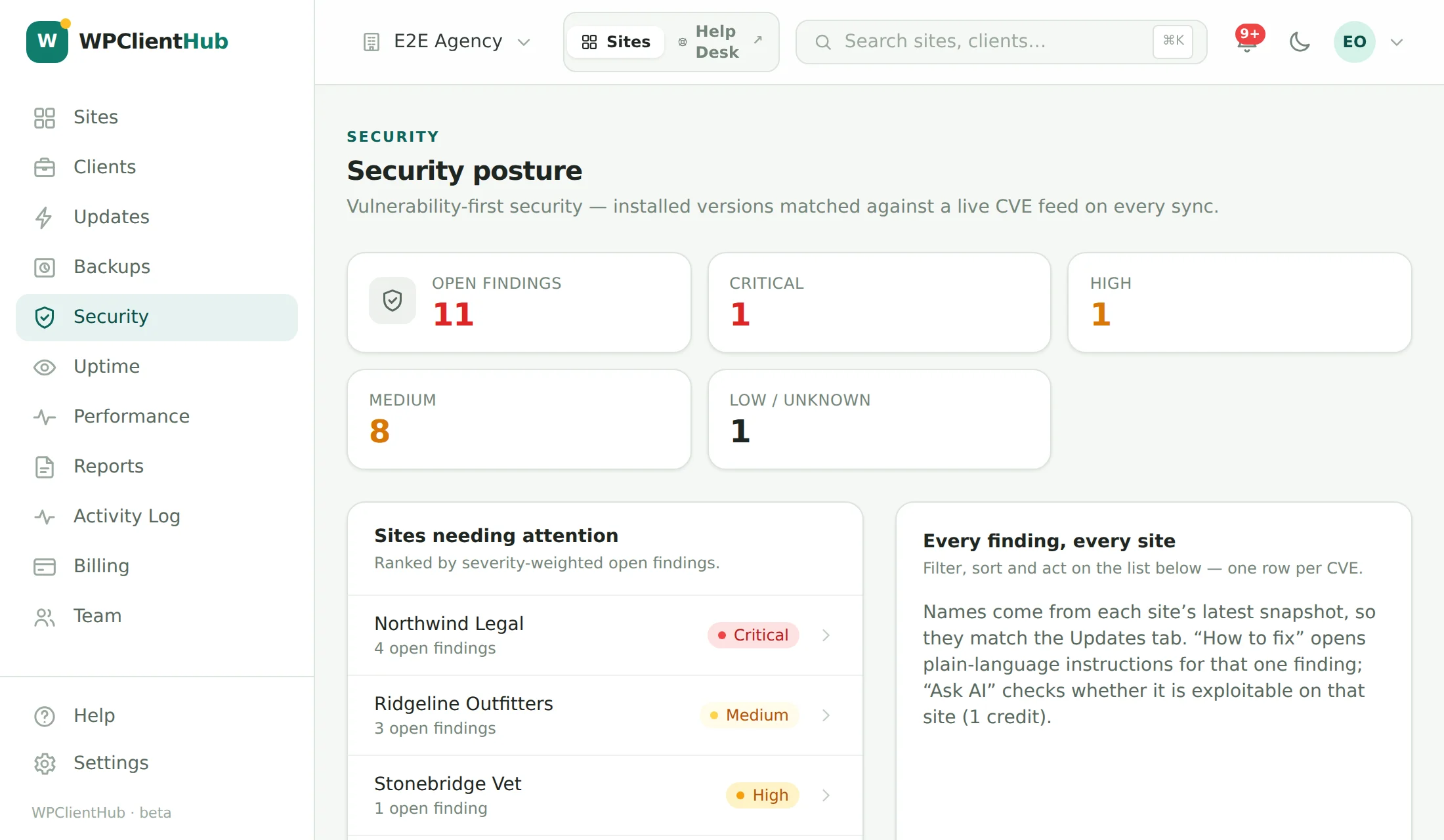Click the Reports document icon
The height and width of the screenshot is (840, 1444).
point(44,467)
